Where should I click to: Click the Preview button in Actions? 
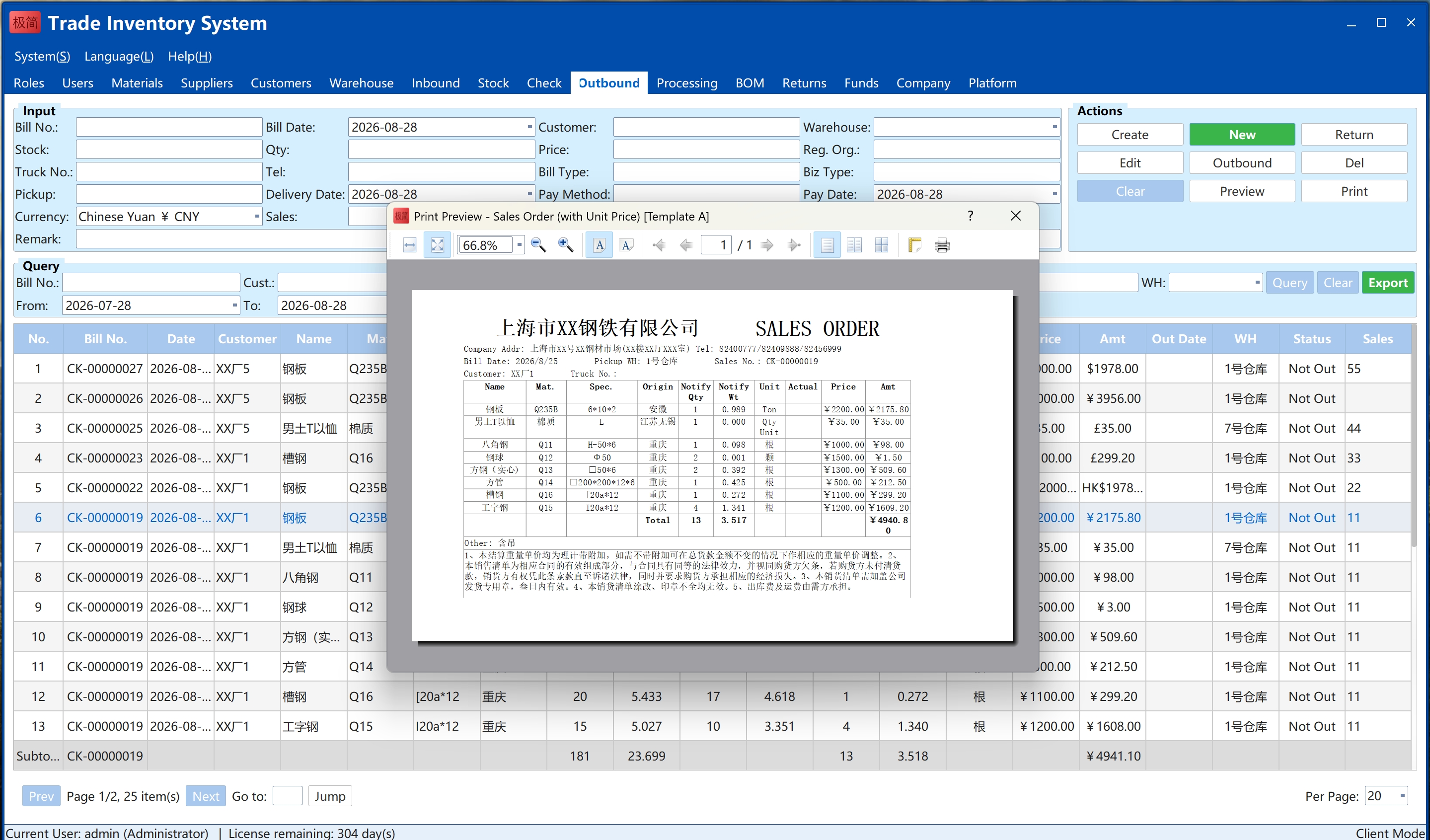pyautogui.click(x=1242, y=191)
